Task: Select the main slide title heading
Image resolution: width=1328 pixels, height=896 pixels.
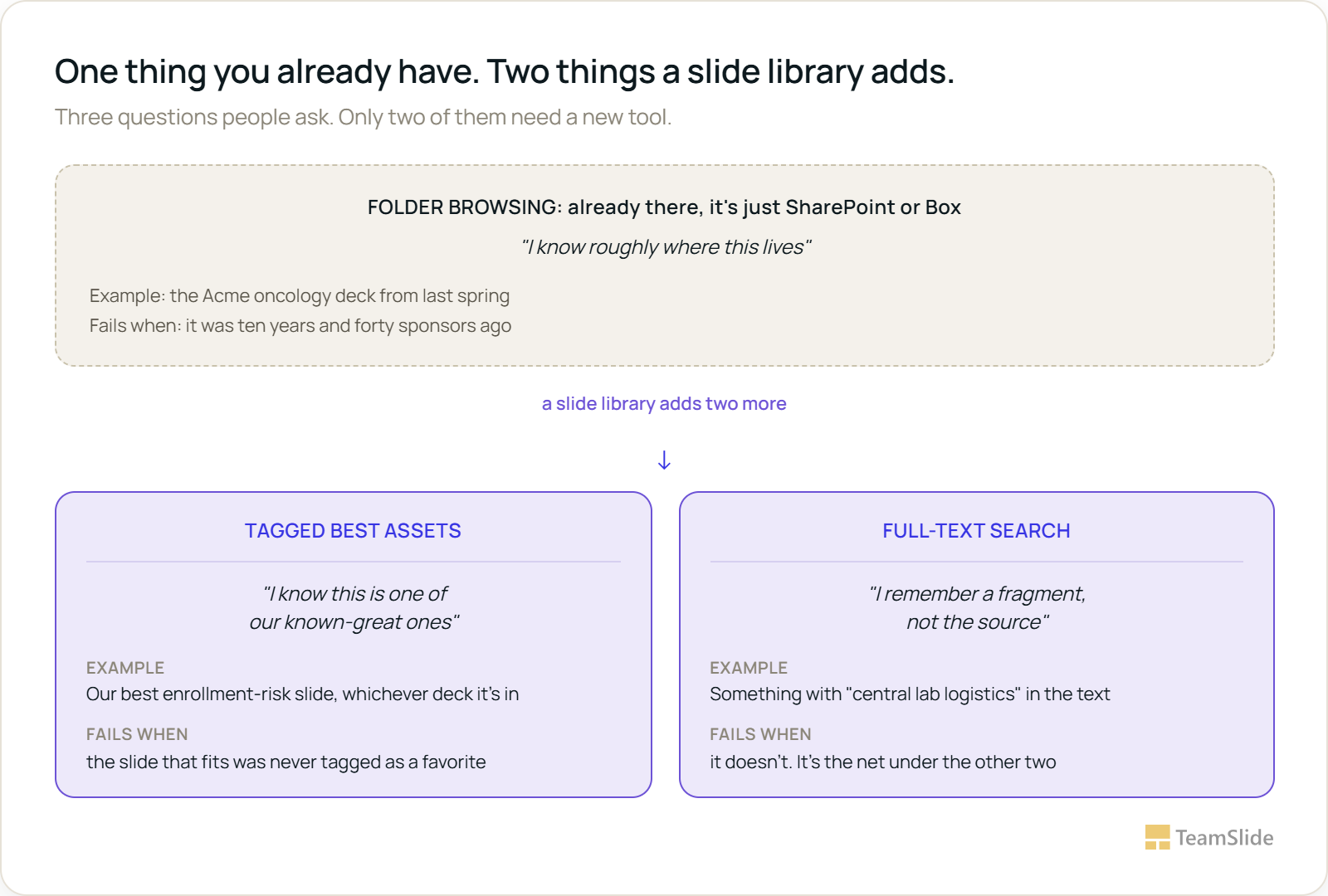Action: (x=505, y=72)
